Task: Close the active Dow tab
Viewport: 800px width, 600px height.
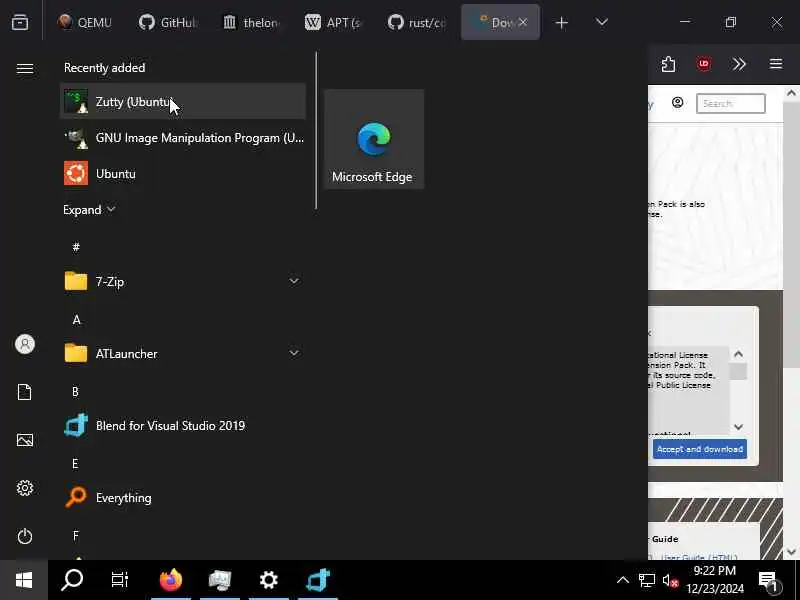Action: 522,22
